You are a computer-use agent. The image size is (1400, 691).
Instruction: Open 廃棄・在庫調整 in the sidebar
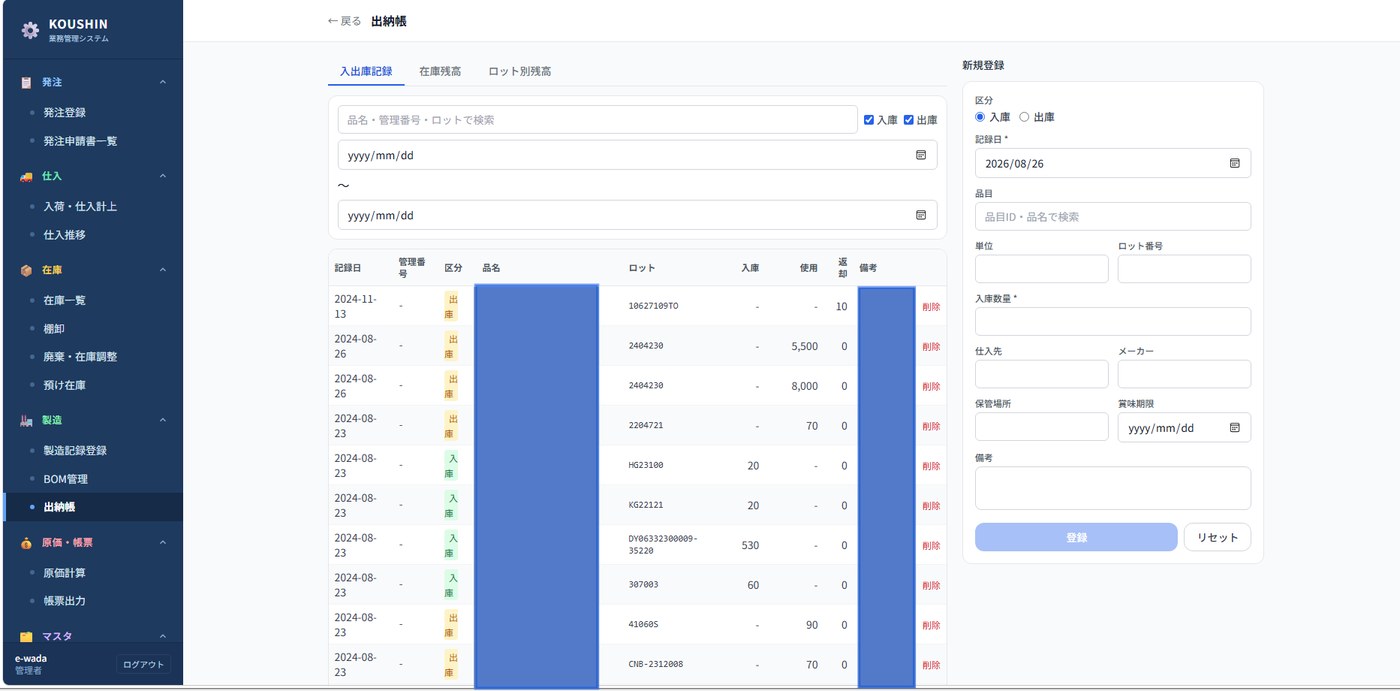[x=80, y=357]
